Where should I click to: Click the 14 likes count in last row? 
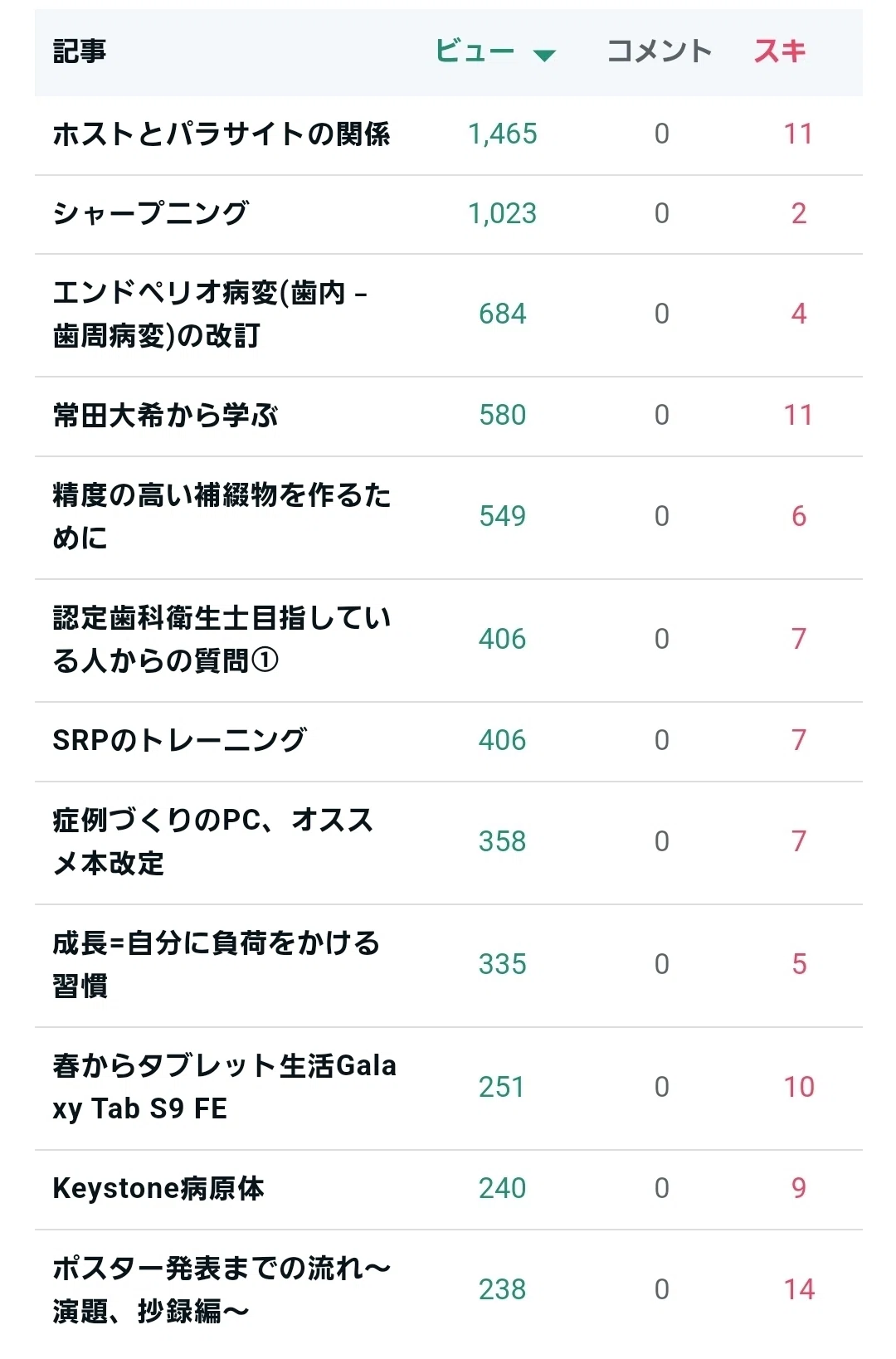tap(799, 1290)
